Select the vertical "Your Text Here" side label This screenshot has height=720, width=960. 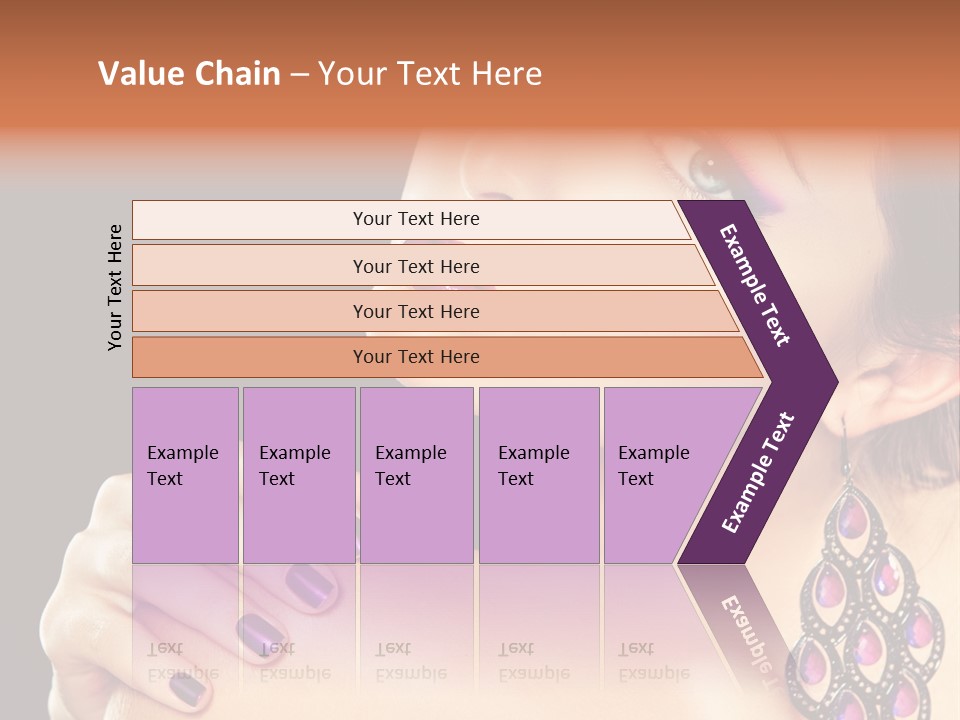tap(115, 287)
